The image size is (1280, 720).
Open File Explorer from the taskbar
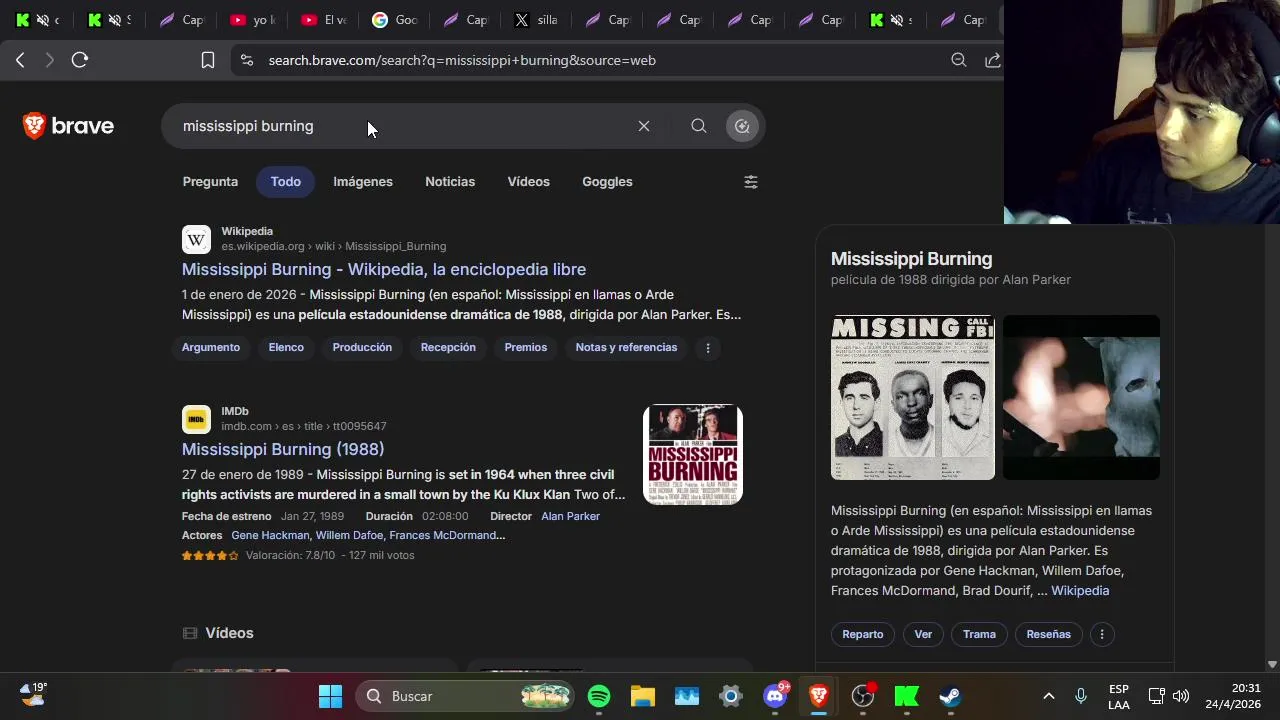pyautogui.click(x=643, y=696)
